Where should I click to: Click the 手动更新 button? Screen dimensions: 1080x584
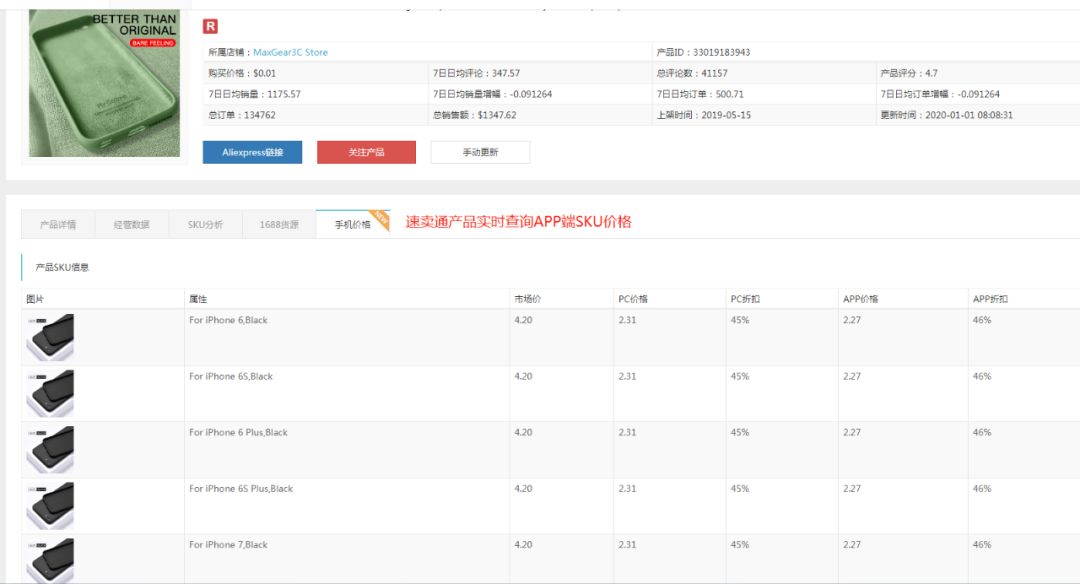(x=480, y=152)
